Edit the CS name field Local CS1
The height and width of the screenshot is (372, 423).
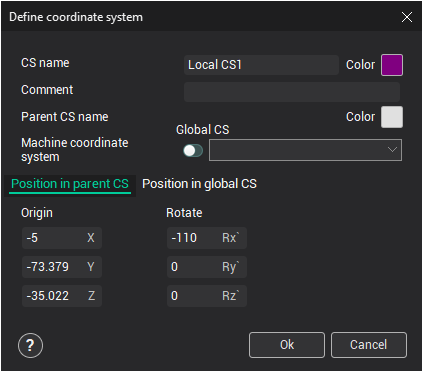pyautogui.click(x=261, y=65)
